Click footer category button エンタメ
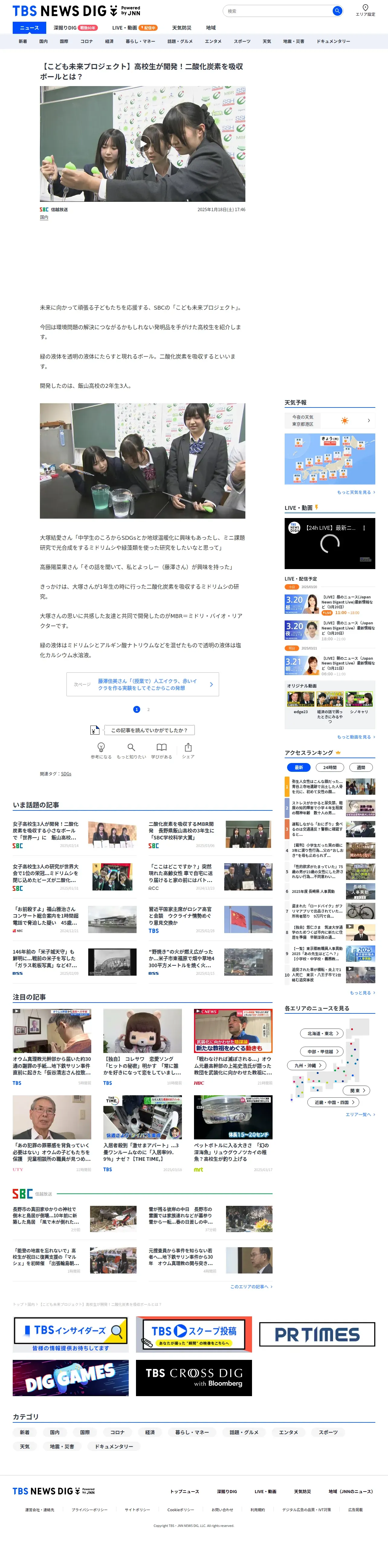 [288, 1432]
